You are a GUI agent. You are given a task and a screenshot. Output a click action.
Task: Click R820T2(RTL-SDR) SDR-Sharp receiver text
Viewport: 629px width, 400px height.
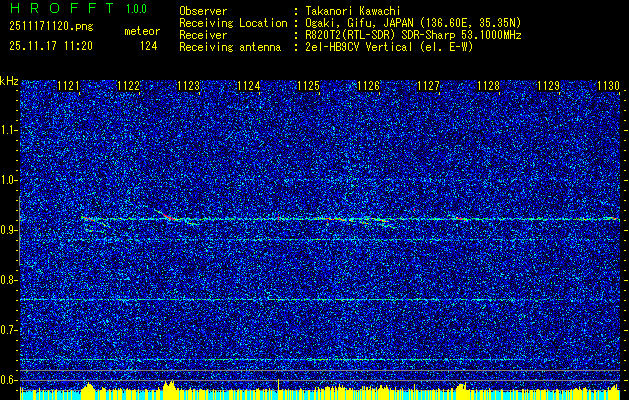point(413,35)
